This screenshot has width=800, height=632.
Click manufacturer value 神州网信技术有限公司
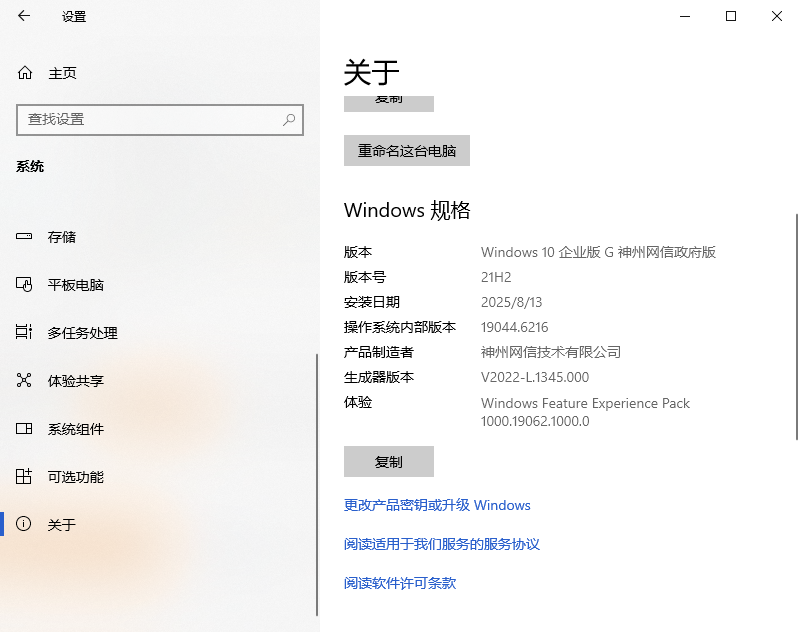click(x=551, y=352)
